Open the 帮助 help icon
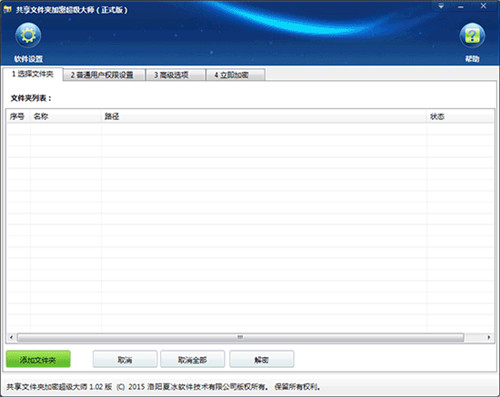Image resolution: width=500 pixels, height=397 pixels. (472, 35)
